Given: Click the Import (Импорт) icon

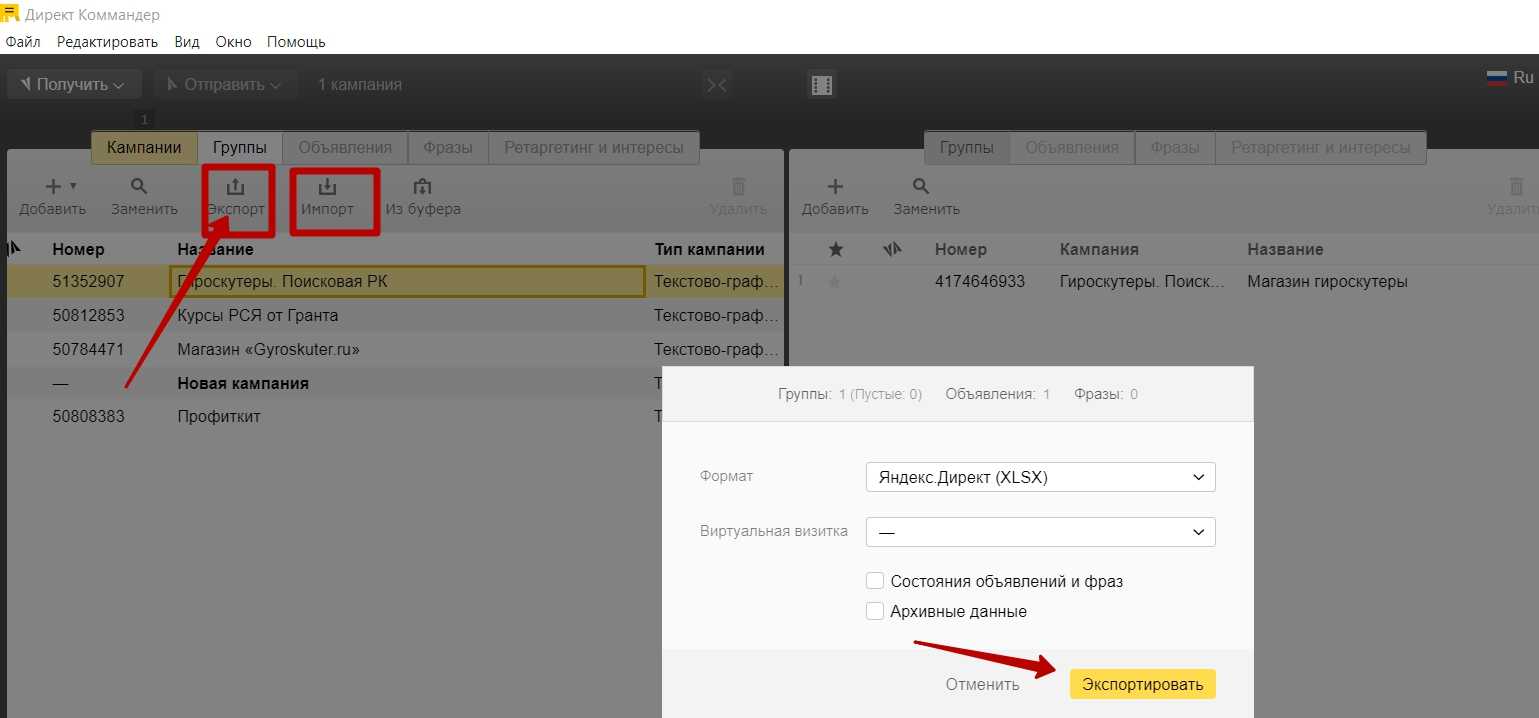Looking at the screenshot, I should [327, 187].
